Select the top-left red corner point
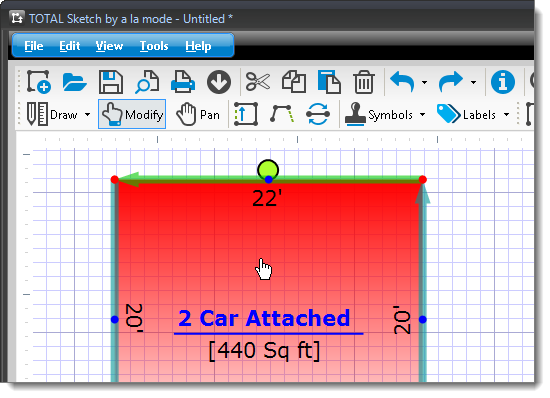This screenshot has height=398, width=550. (x=115, y=180)
